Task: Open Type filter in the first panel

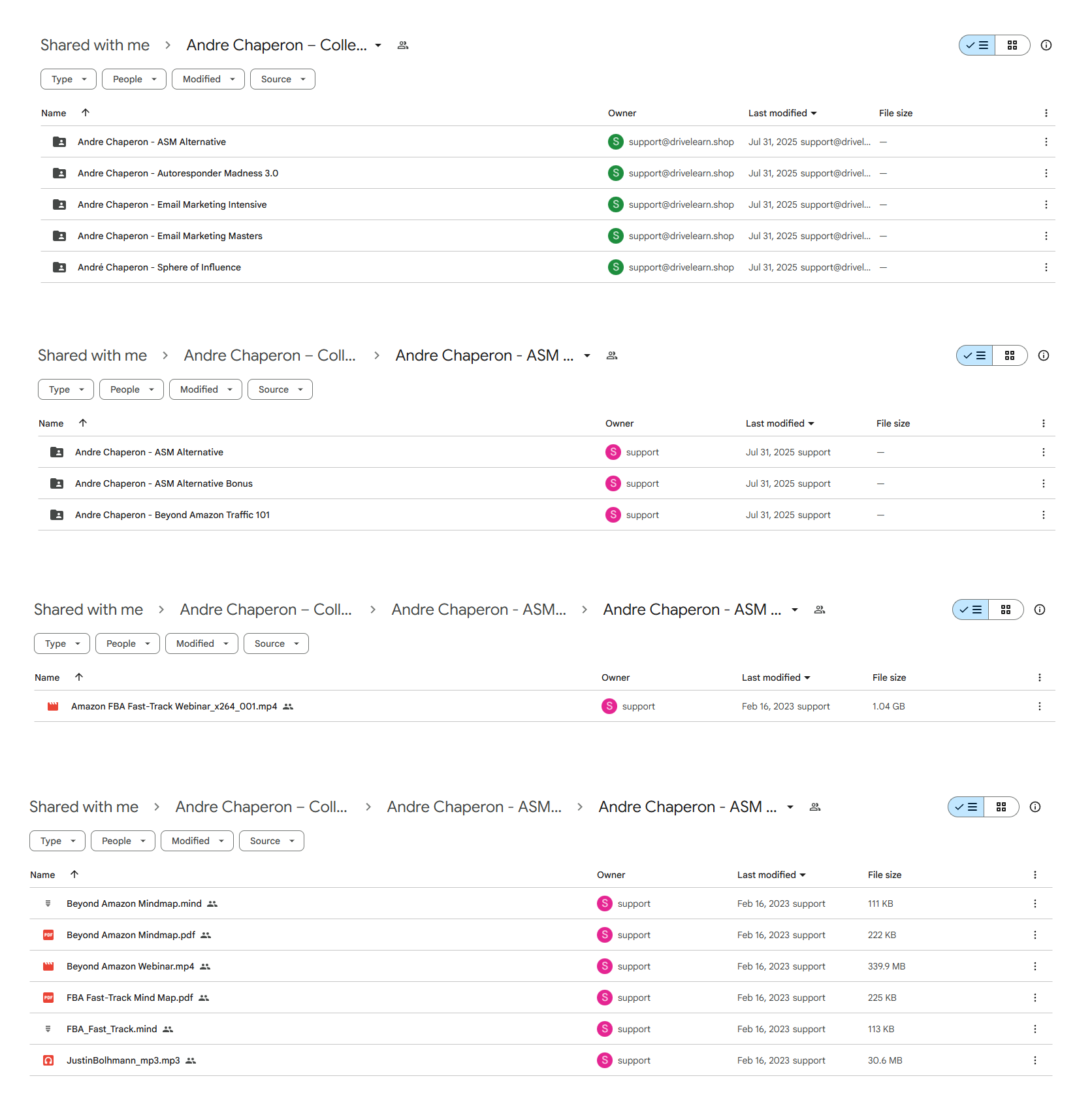Action: [x=69, y=79]
